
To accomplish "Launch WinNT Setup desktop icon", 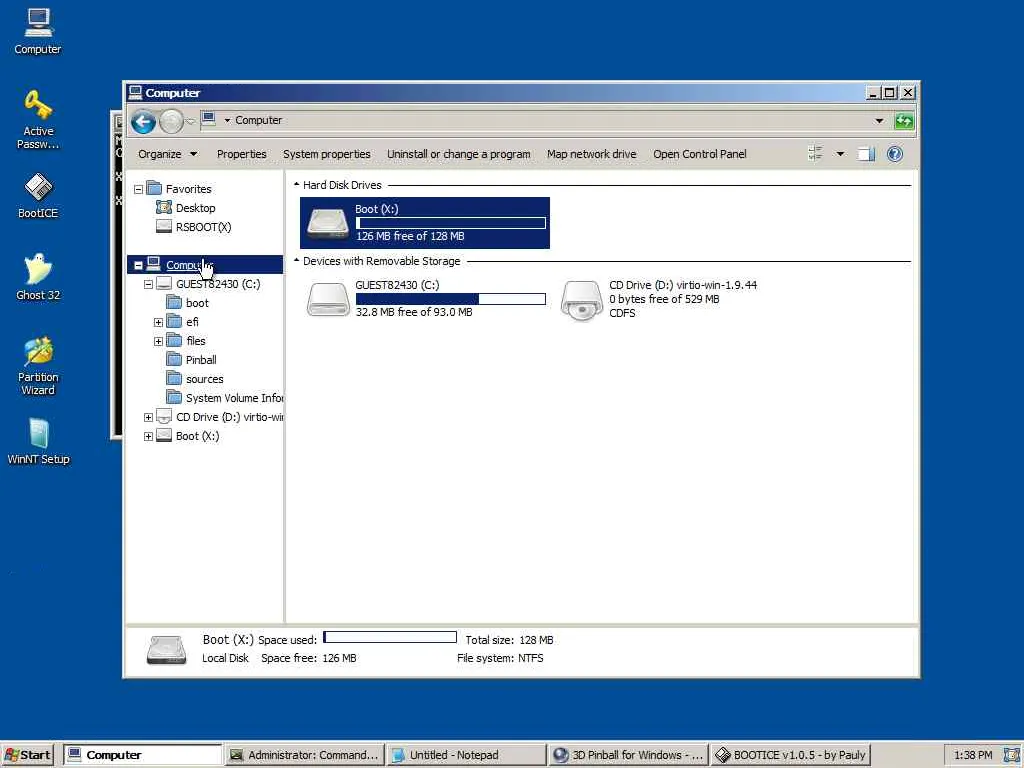I will coord(38,442).
